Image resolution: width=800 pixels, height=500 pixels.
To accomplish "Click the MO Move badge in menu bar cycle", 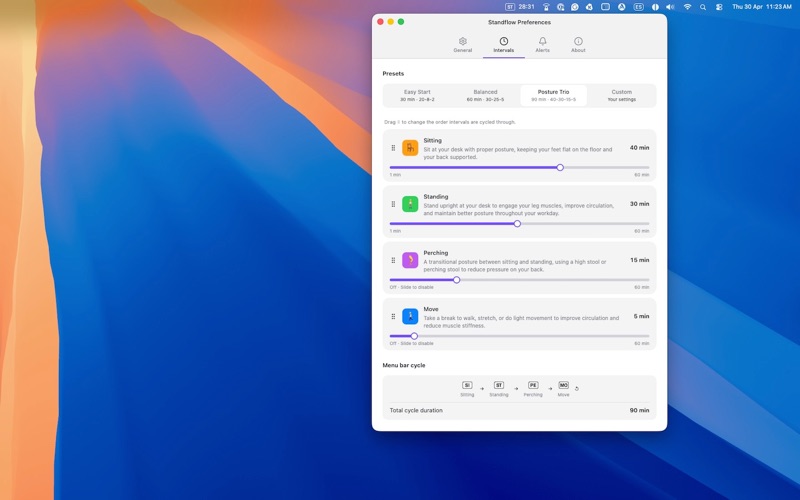I will click(563, 385).
